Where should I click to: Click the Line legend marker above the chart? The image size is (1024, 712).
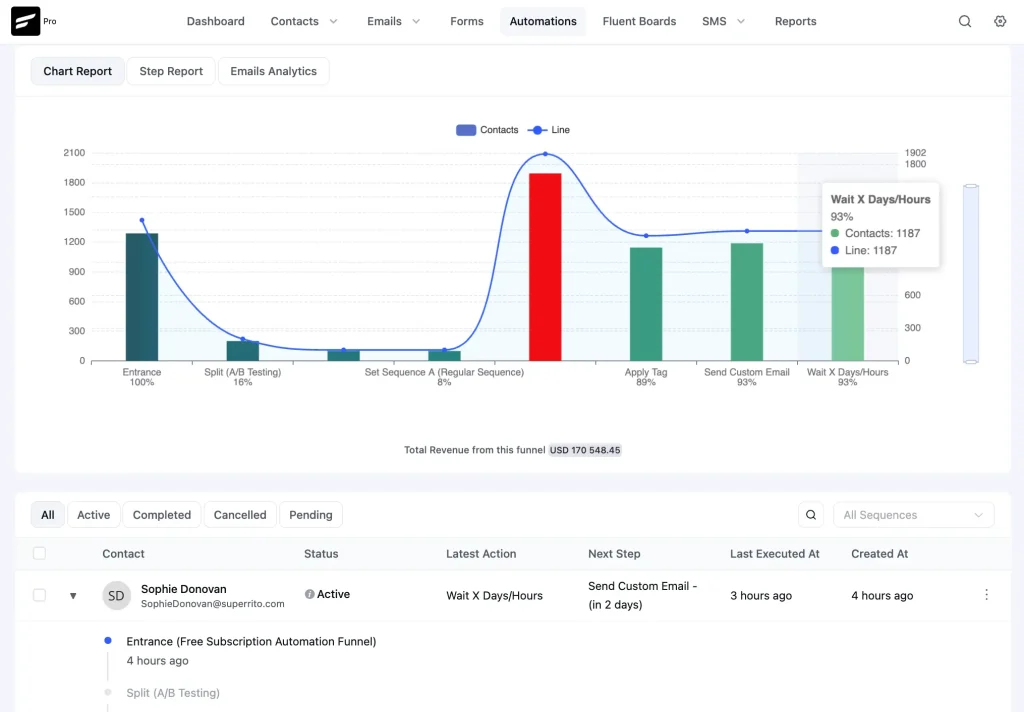(535, 129)
